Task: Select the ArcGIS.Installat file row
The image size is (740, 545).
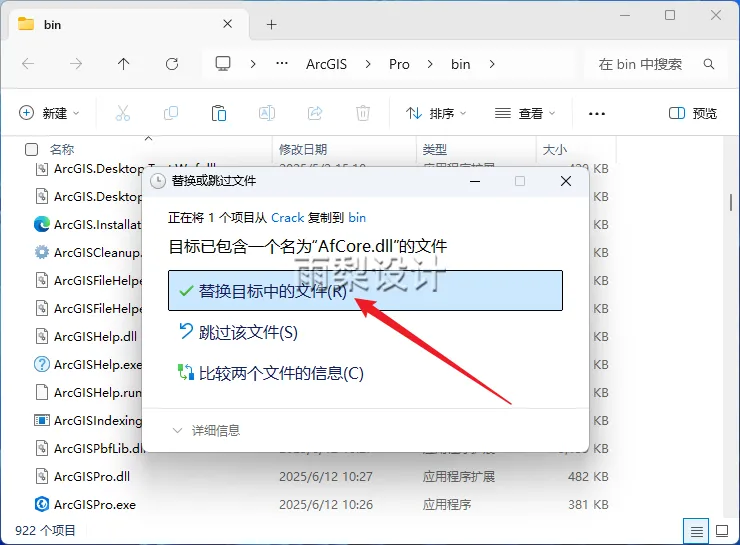Action: (97, 225)
